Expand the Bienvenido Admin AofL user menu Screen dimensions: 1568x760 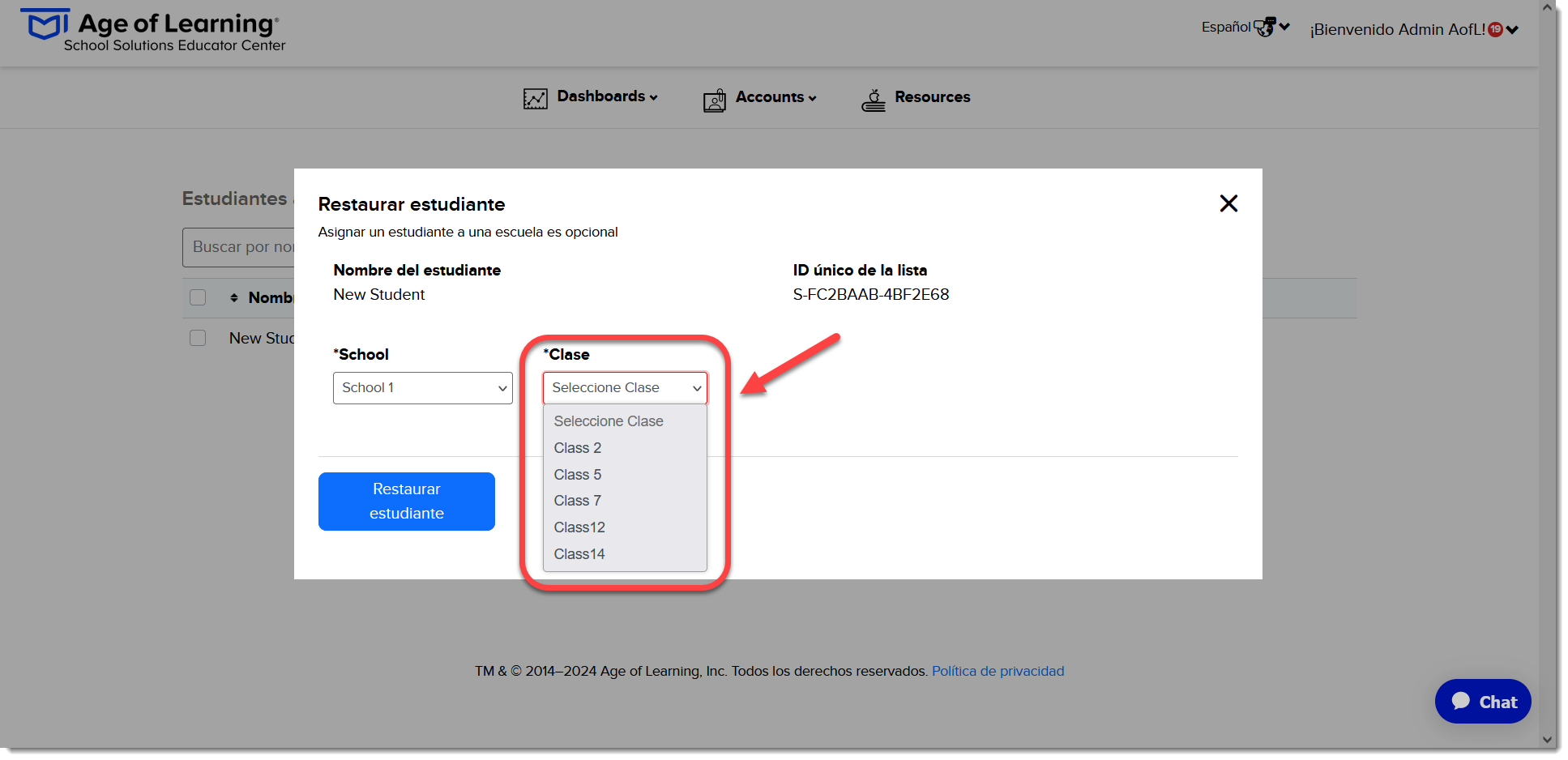coord(1414,30)
